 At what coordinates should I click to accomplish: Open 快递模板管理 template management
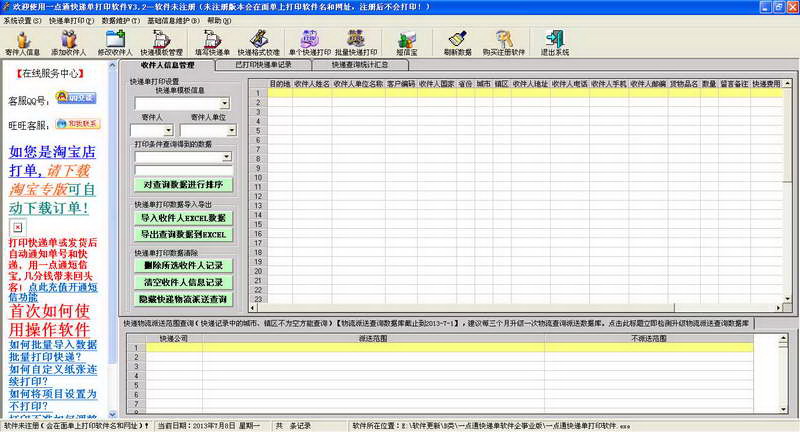tap(161, 43)
